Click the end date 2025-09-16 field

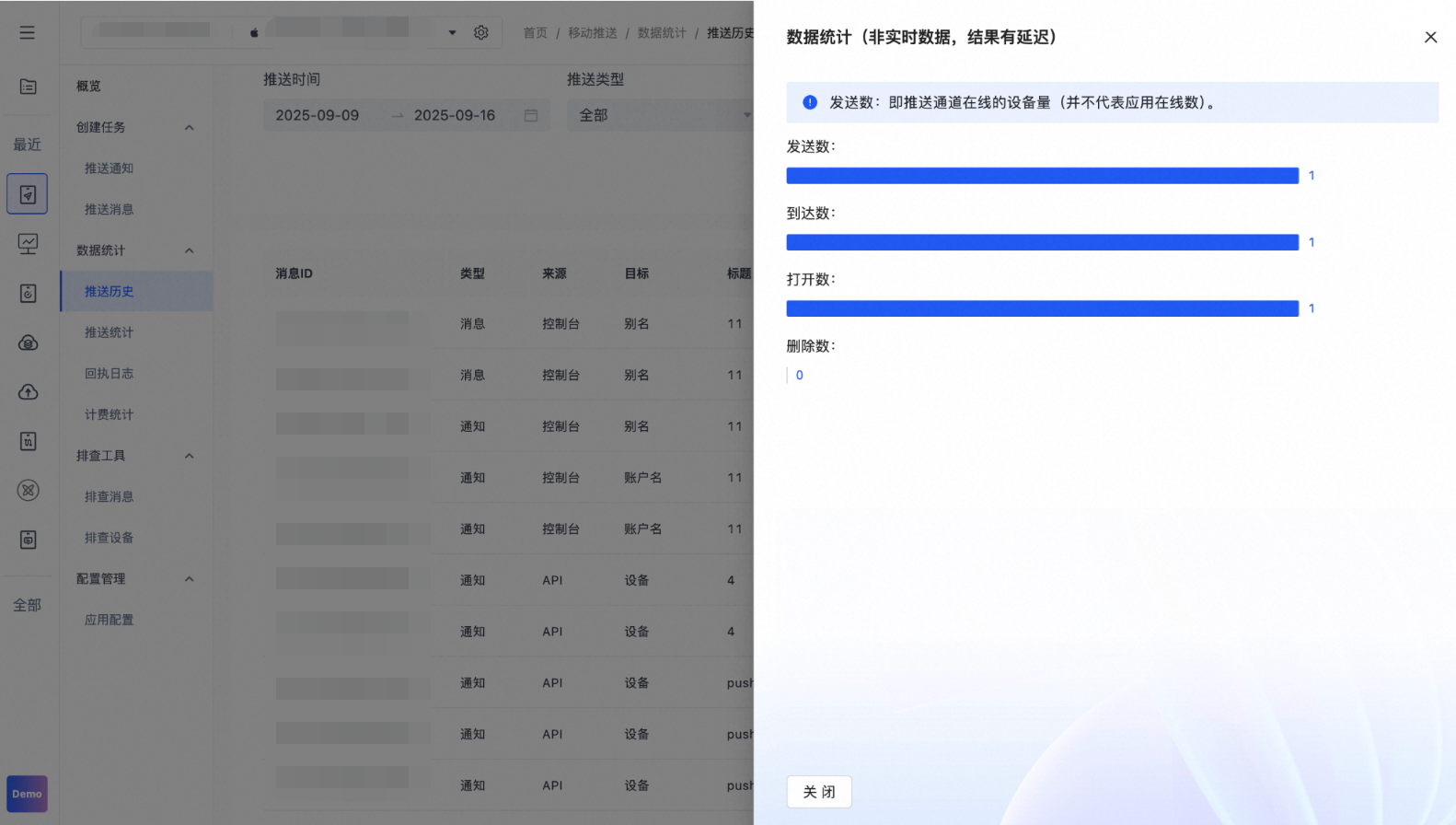click(455, 115)
